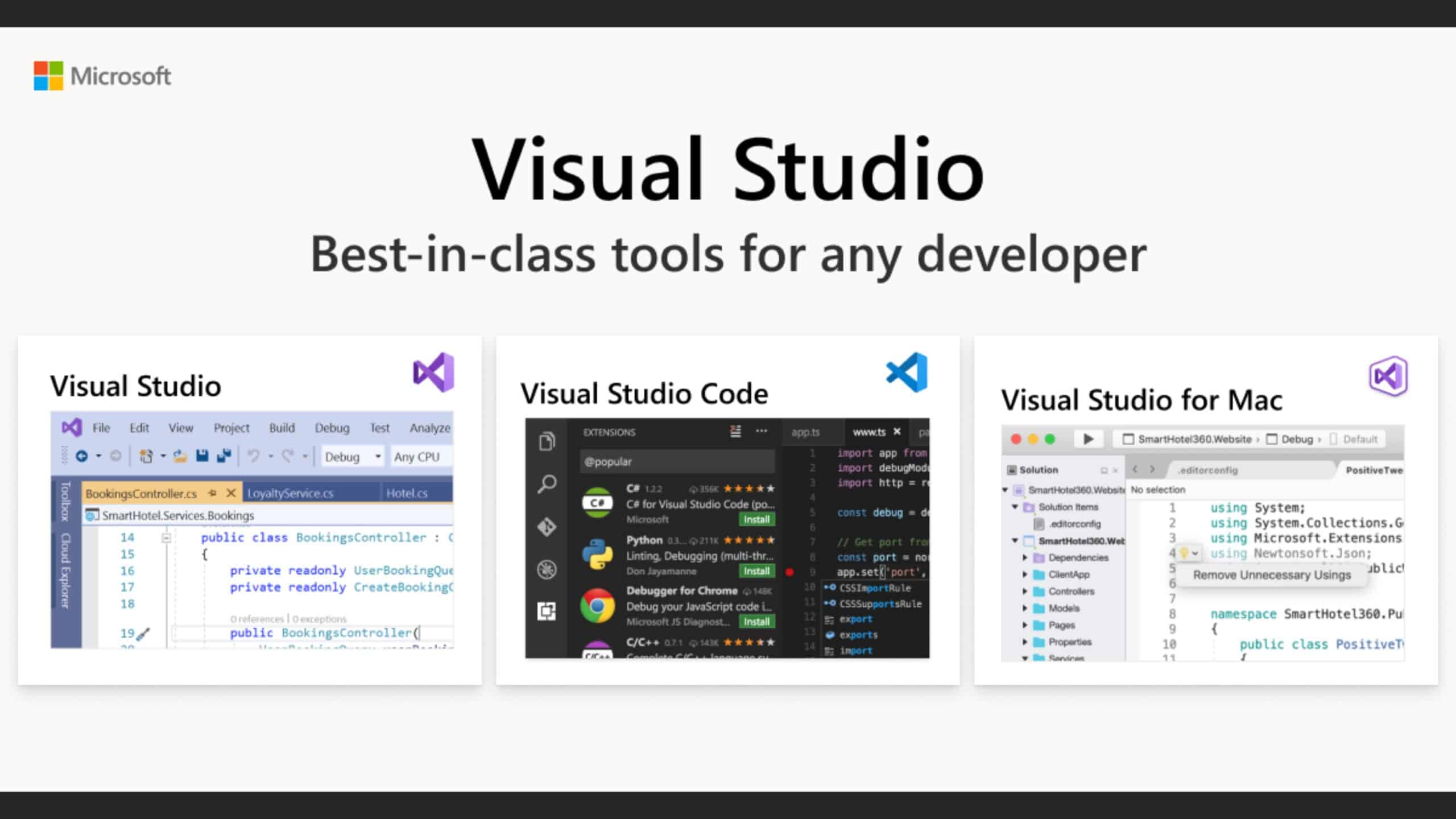Screen dimensions: 1456x819
Task: Click the Run play button in Visual Studio for Mac
Action: 1088,439
